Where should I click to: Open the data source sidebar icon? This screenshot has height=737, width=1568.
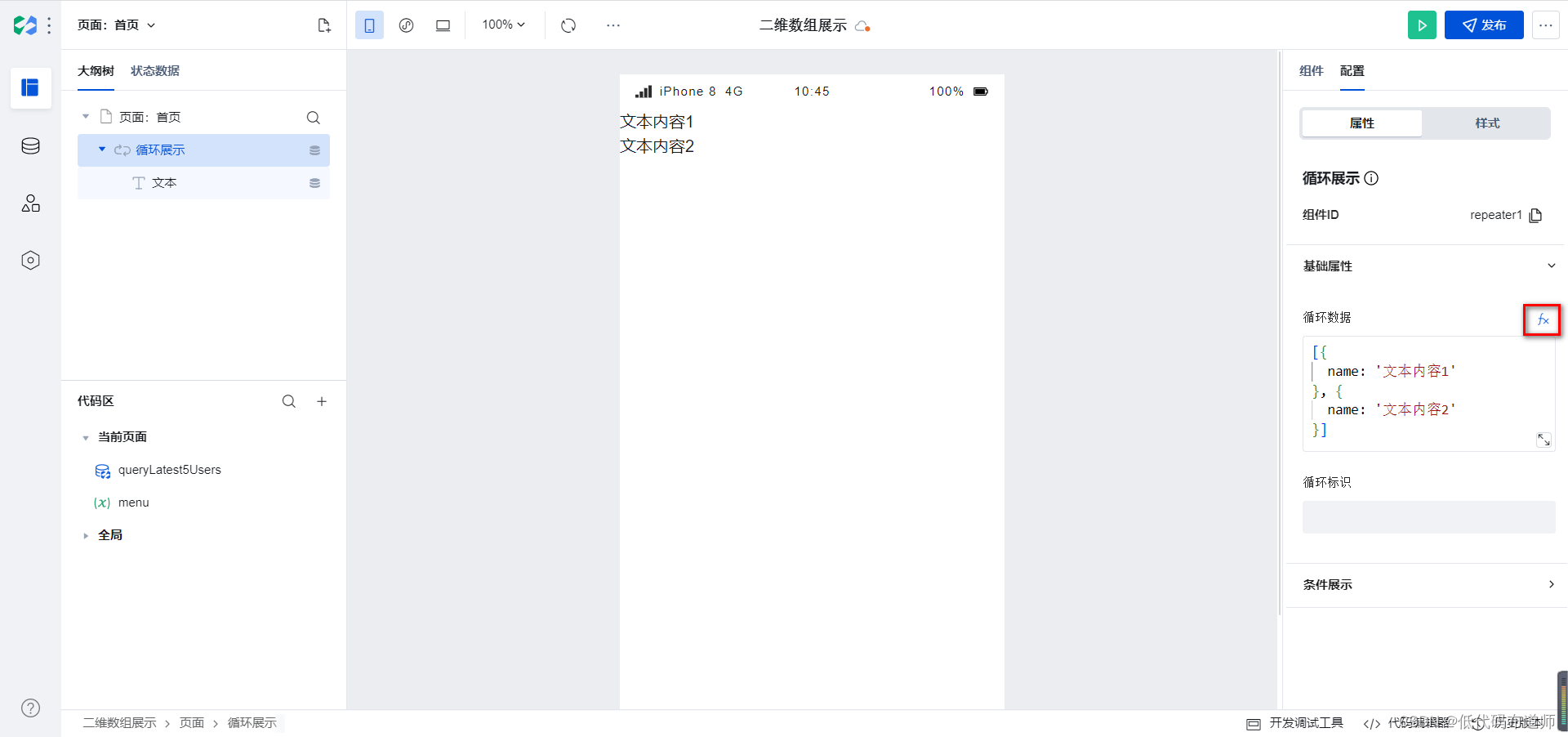pos(30,146)
